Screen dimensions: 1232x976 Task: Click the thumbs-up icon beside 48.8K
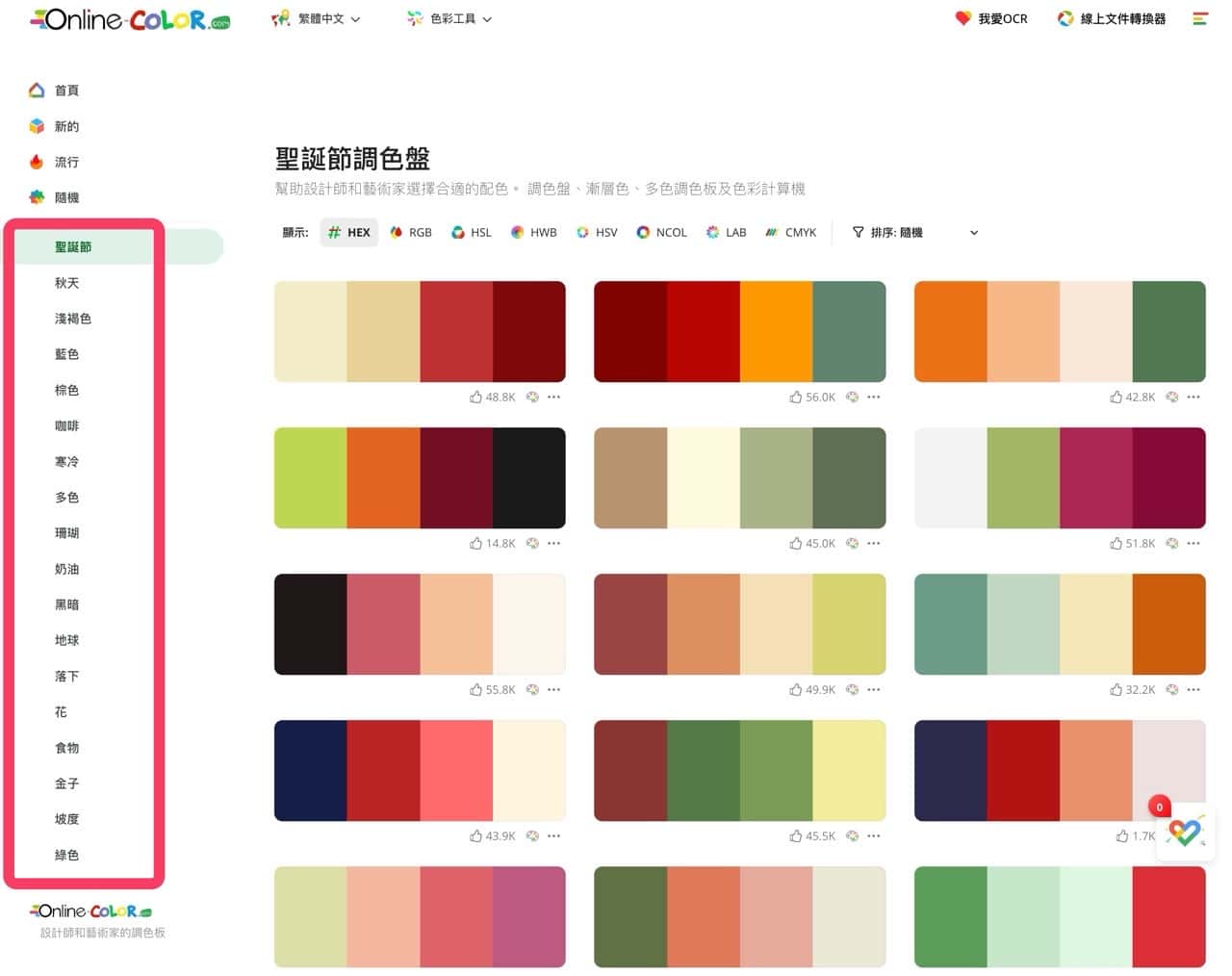[x=475, y=397]
